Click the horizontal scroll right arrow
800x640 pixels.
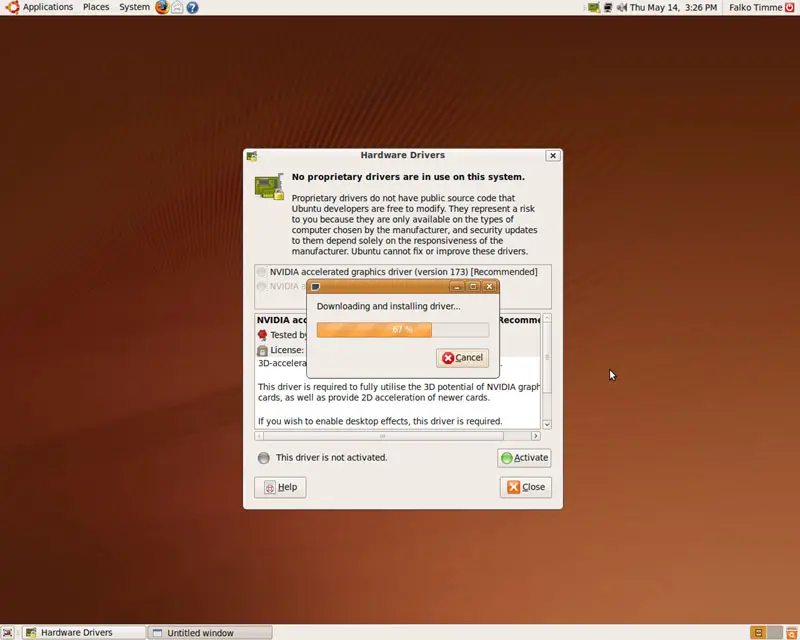click(536, 436)
